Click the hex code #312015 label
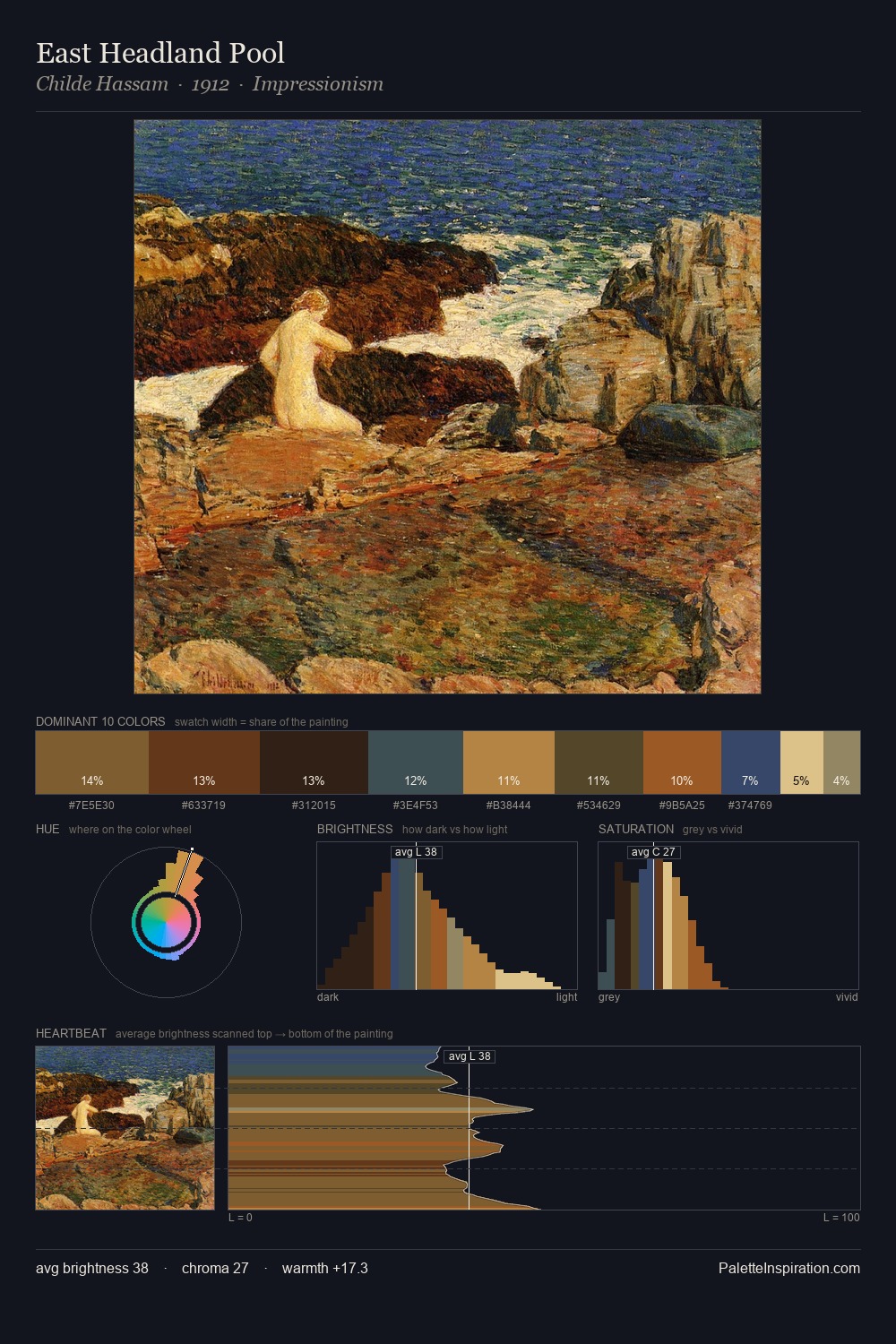 (x=314, y=806)
